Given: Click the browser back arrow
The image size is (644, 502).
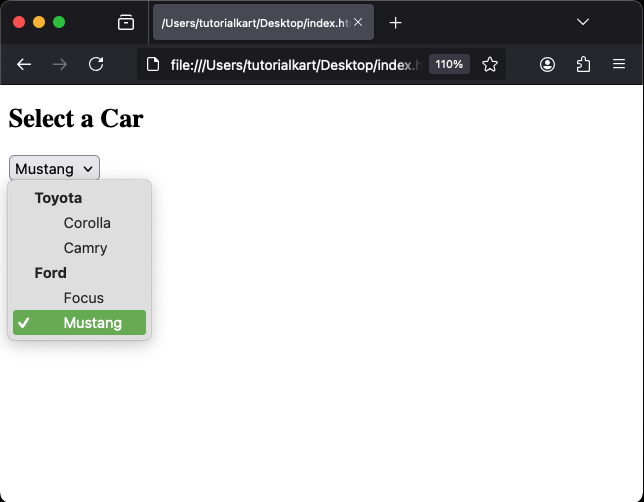Looking at the screenshot, I should coord(24,64).
